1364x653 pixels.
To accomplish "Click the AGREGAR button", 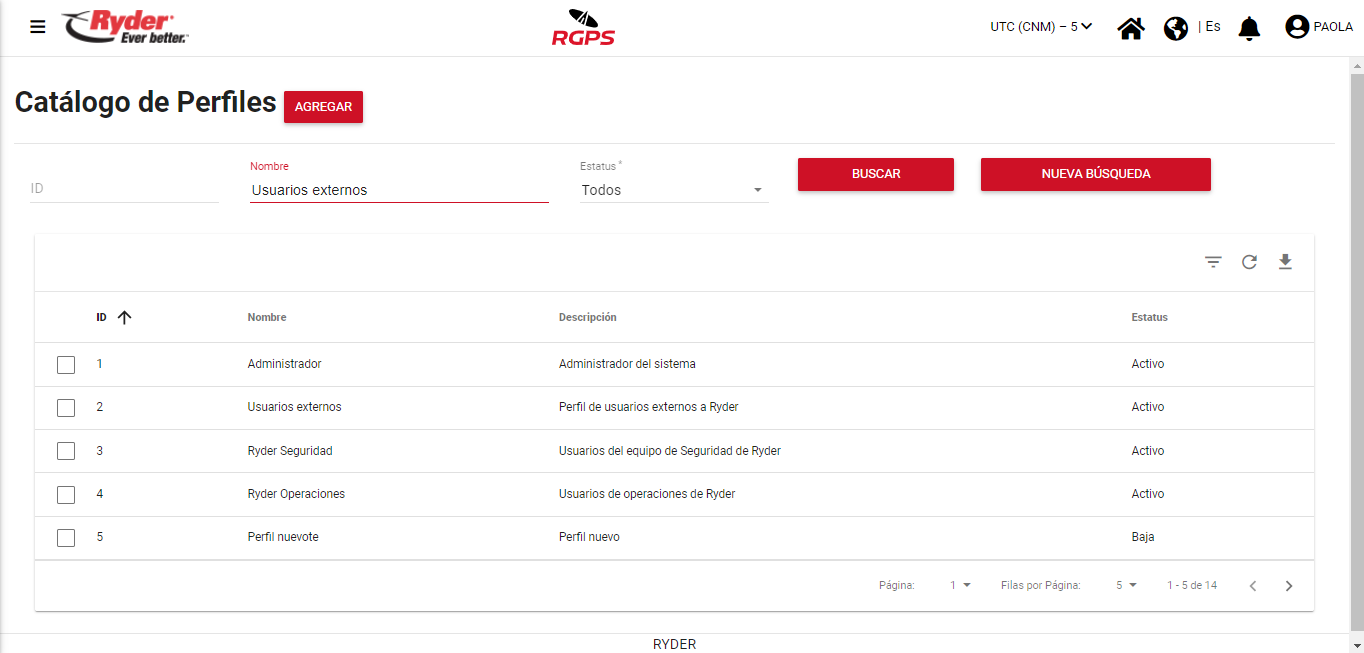I will tap(323, 107).
